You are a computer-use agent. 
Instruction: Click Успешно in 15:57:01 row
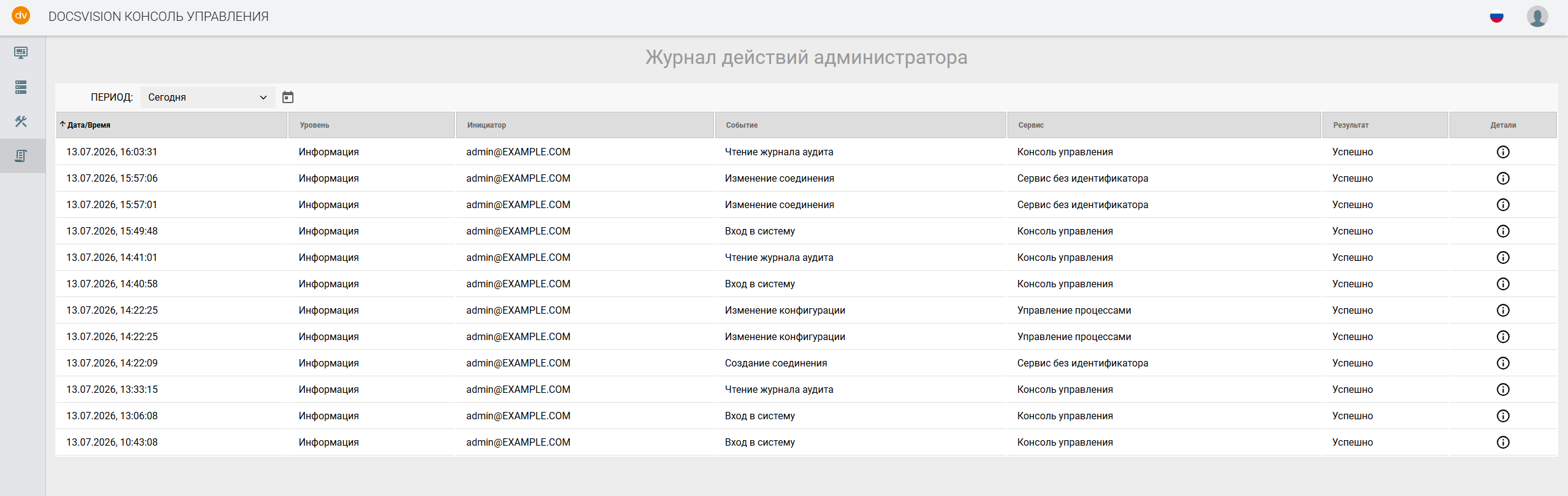tap(1353, 204)
